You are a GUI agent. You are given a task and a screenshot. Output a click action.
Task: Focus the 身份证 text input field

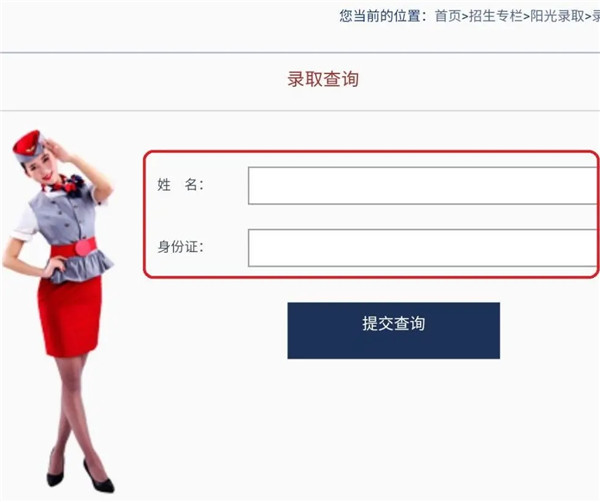(x=424, y=248)
